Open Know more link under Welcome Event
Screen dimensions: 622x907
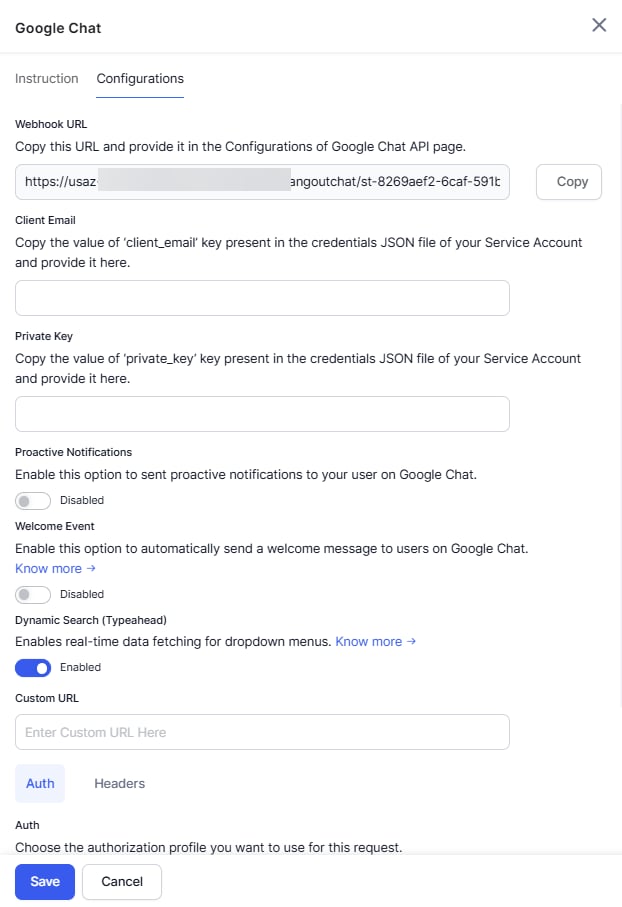(49, 569)
